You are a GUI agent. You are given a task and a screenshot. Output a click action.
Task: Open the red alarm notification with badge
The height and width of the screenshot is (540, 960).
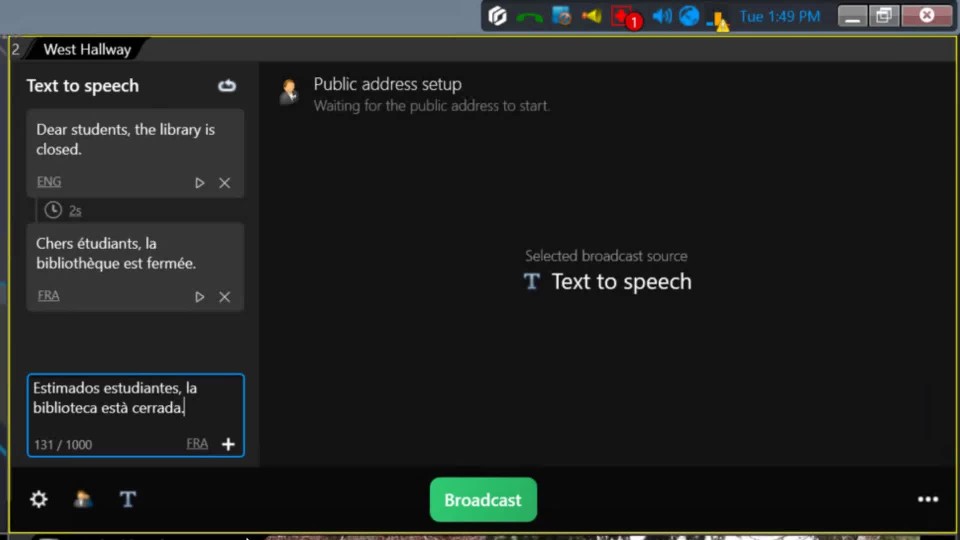[x=624, y=16]
